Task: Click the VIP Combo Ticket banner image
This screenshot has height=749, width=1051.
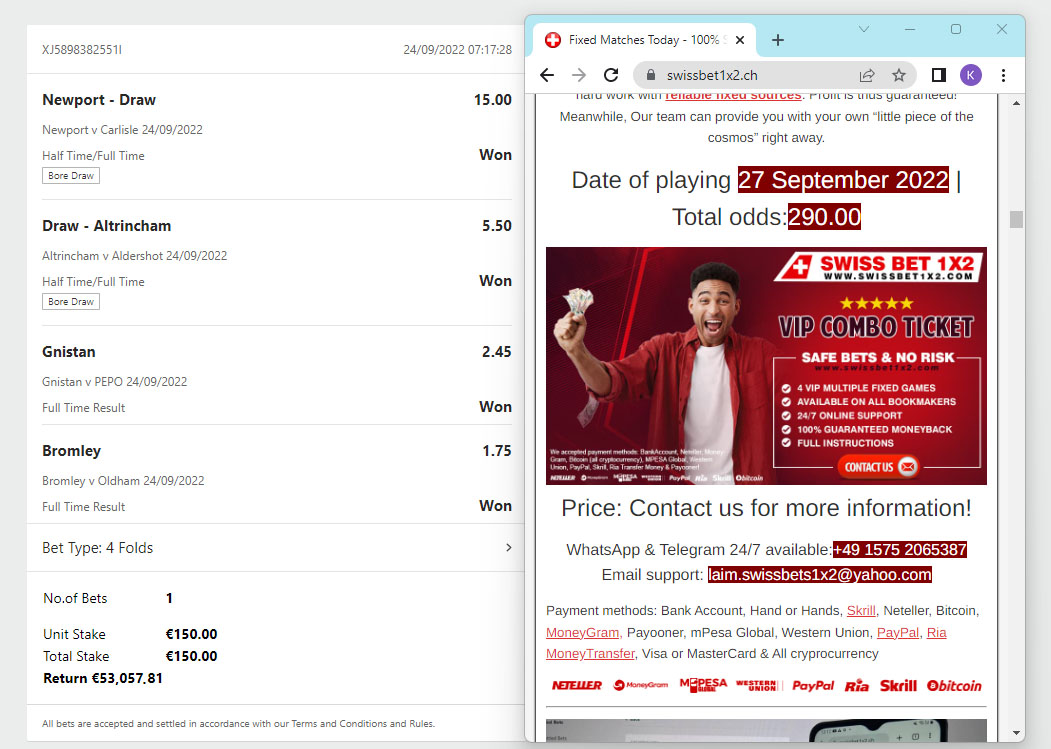Action: coord(766,365)
